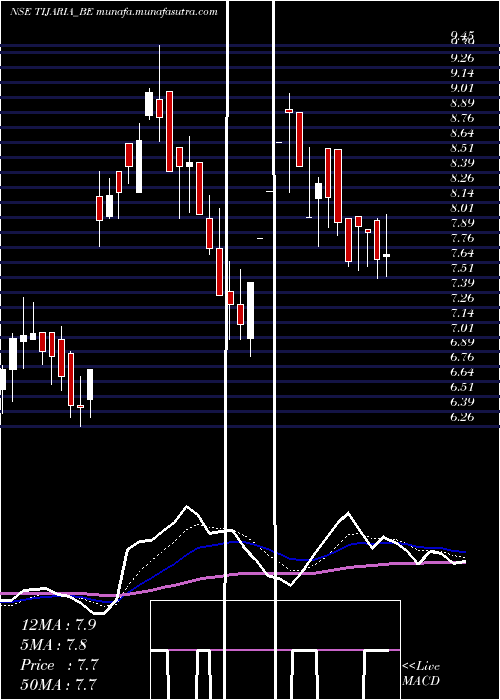Select the 7.76 price level label
Screen dimensions: 500x700
(462, 238)
